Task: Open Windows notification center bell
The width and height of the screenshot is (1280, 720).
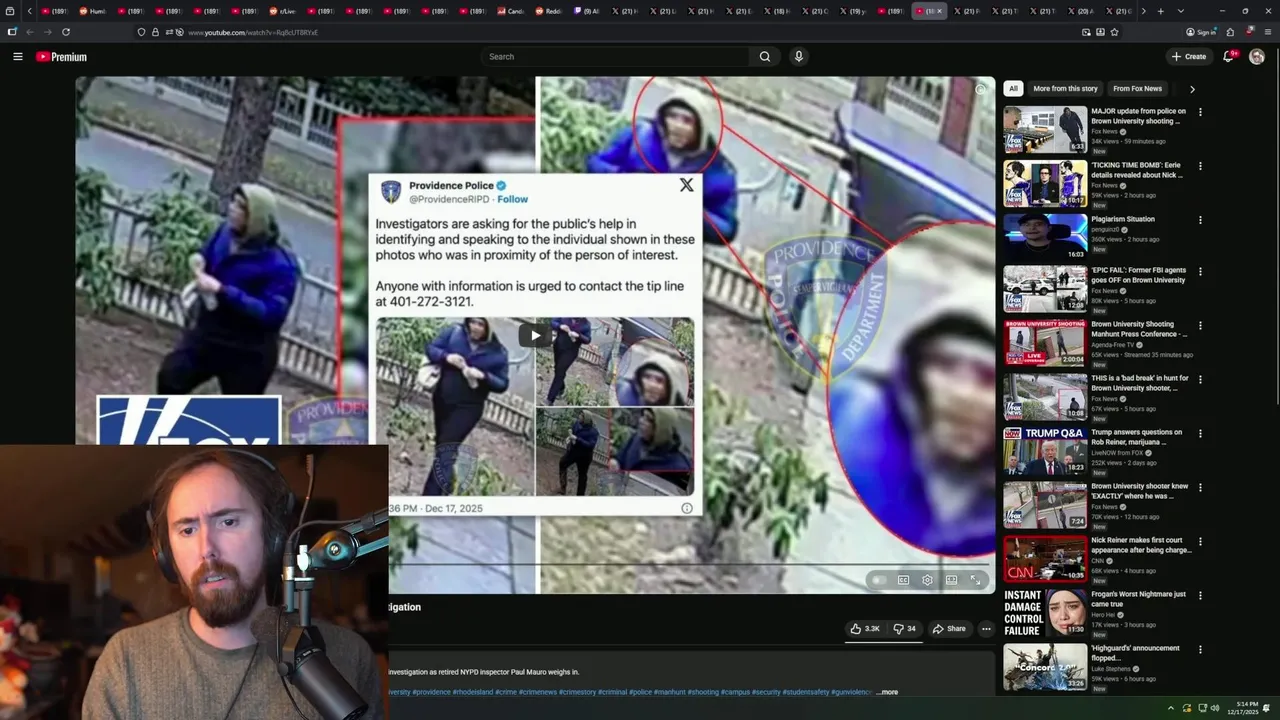Action: 1266,708
